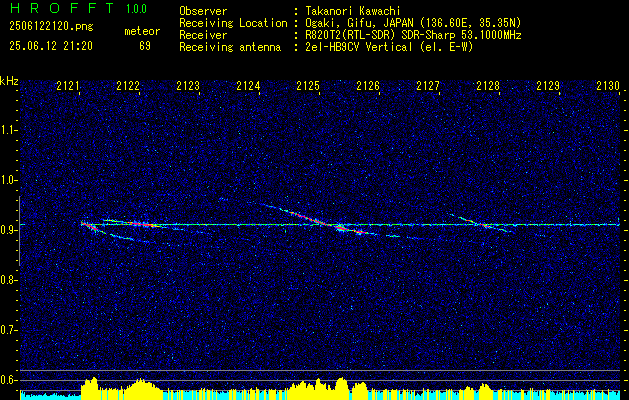Click the 2126 time marker
This screenshot has width=629, height=400.
point(368,86)
